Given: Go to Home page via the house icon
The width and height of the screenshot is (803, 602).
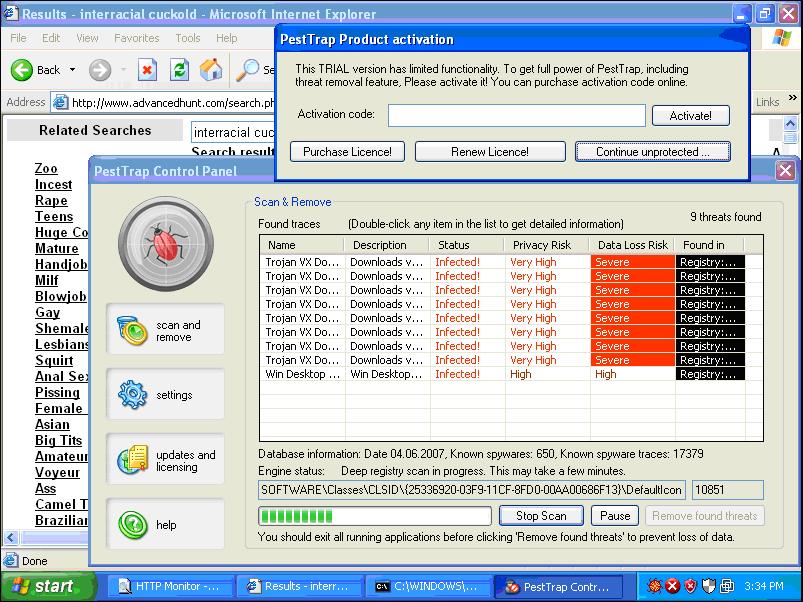Looking at the screenshot, I should (211, 70).
